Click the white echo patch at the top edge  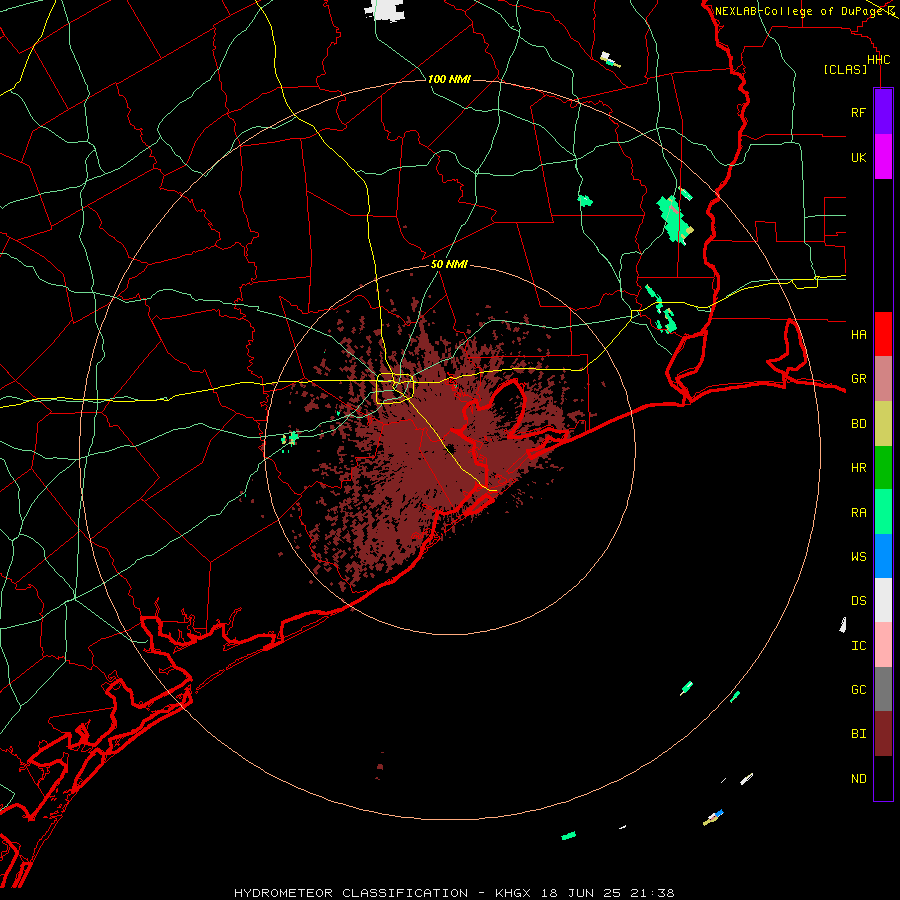click(x=384, y=10)
